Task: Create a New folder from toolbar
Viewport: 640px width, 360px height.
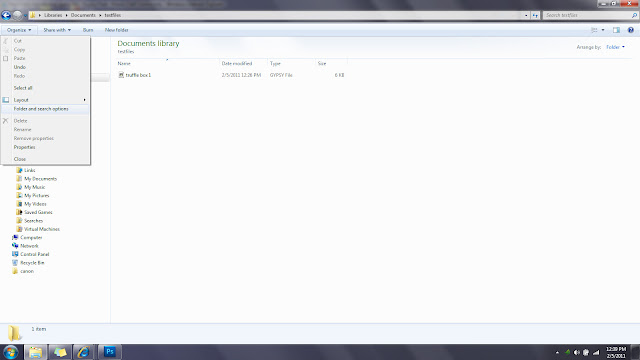Action: click(x=116, y=30)
